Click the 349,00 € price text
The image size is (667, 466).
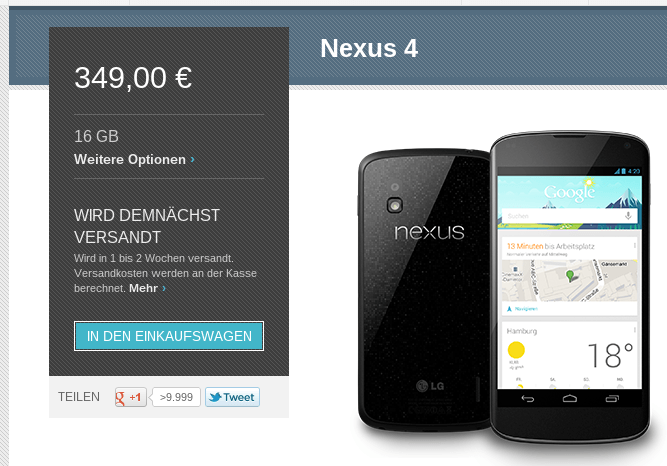pos(133,78)
